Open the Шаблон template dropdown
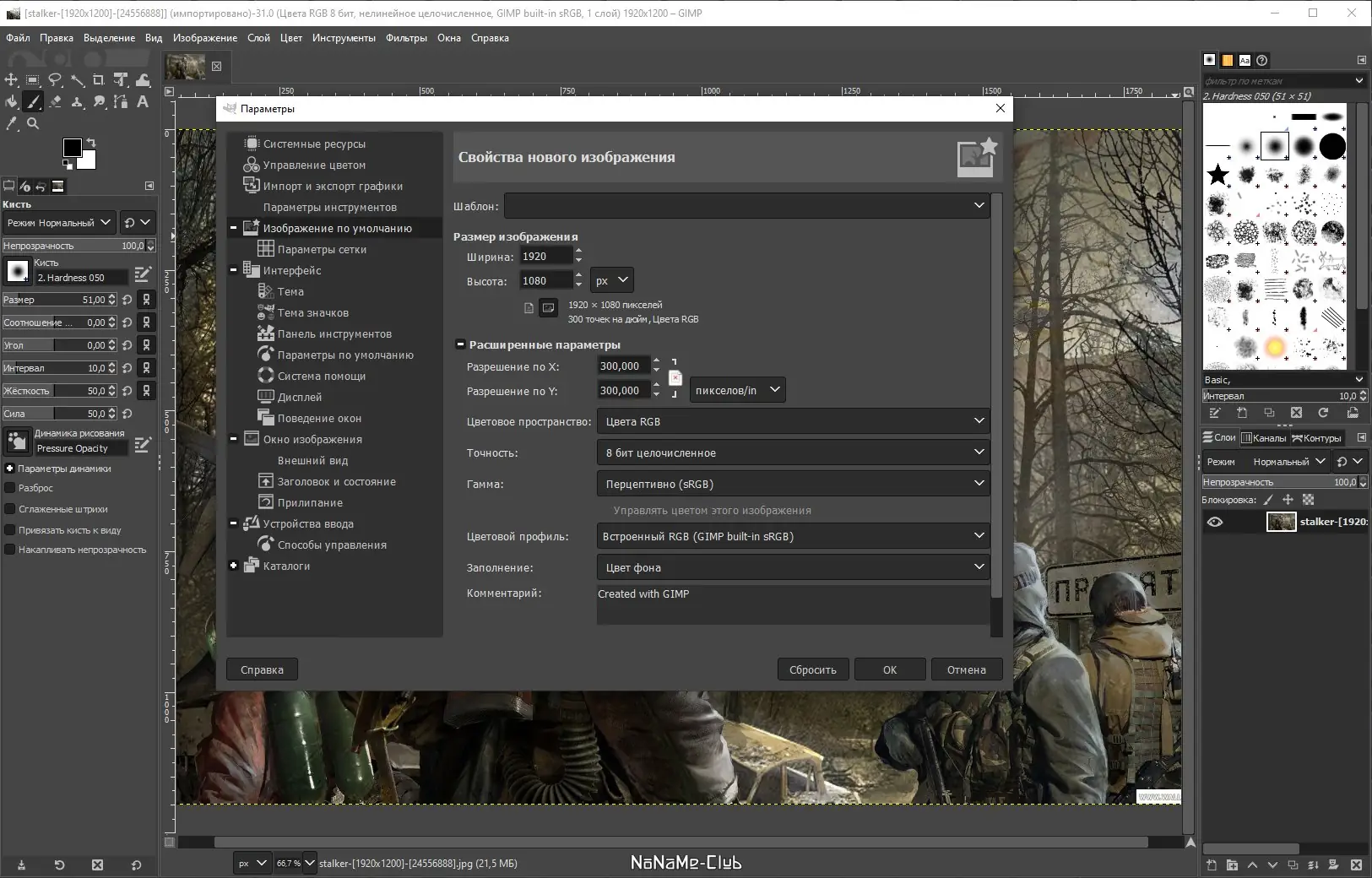Image resolution: width=1372 pixels, height=878 pixels. click(x=746, y=205)
